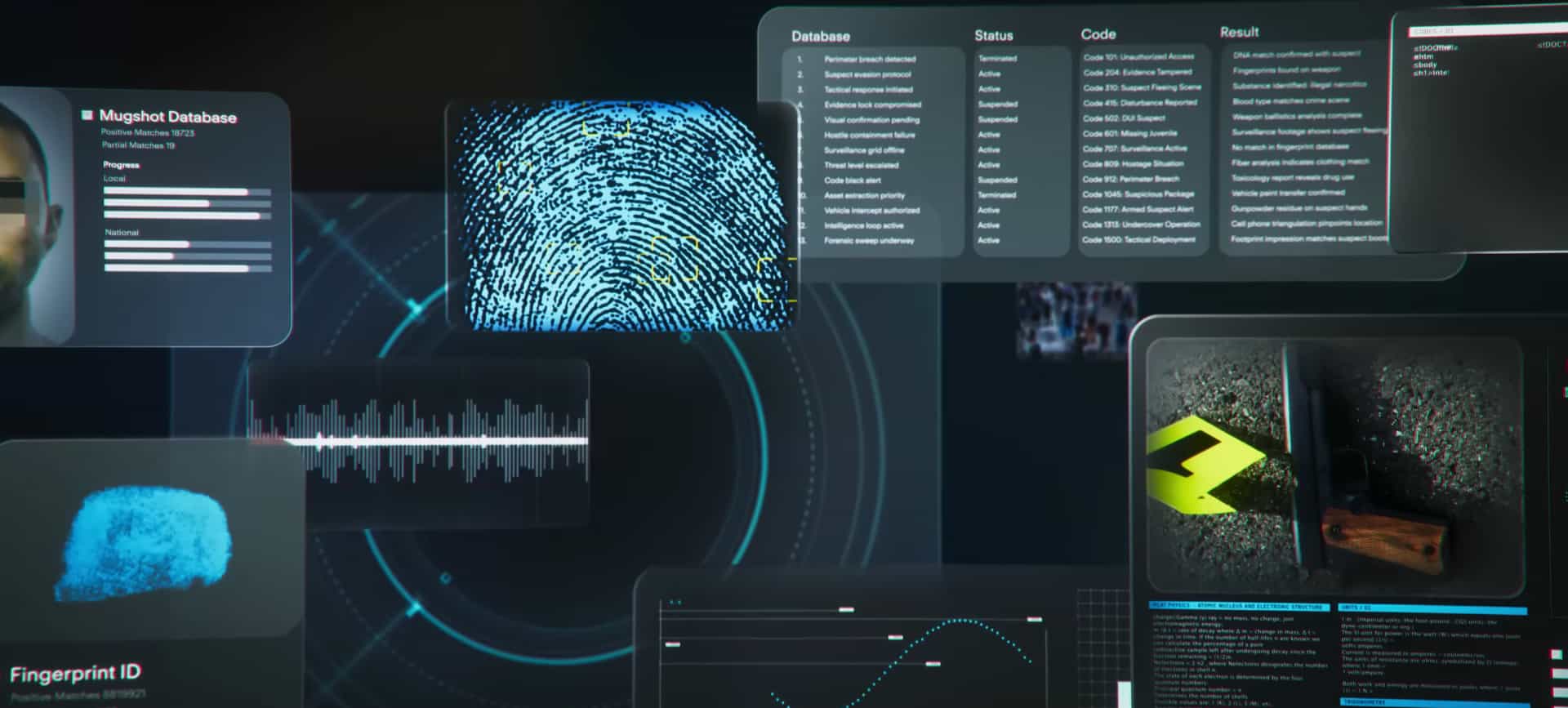Select the 'Perimeter breach detected' database row
This screenshot has width=1568, height=708.
pyautogui.click(x=869, y=59)
